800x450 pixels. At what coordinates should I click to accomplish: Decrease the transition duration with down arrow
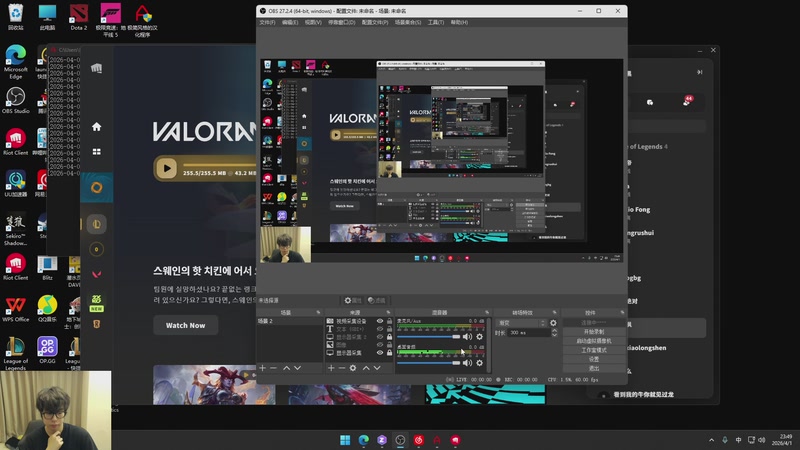[x=555, y=335]
